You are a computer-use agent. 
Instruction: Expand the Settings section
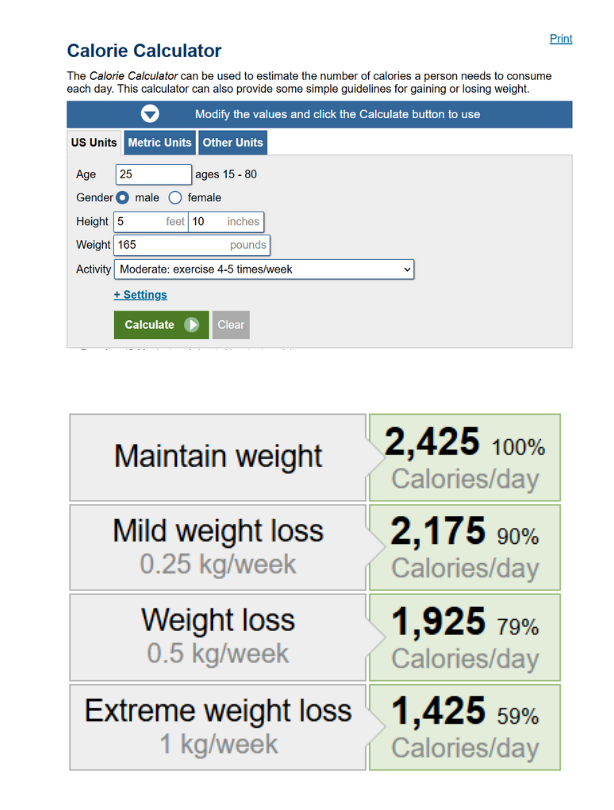click(x=139, y=294)
